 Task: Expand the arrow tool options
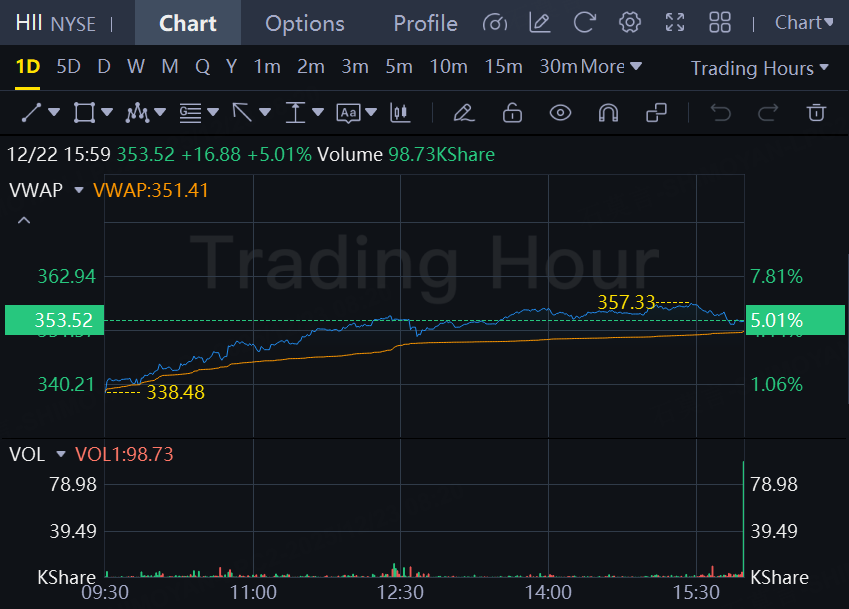[x=265, y=113]
